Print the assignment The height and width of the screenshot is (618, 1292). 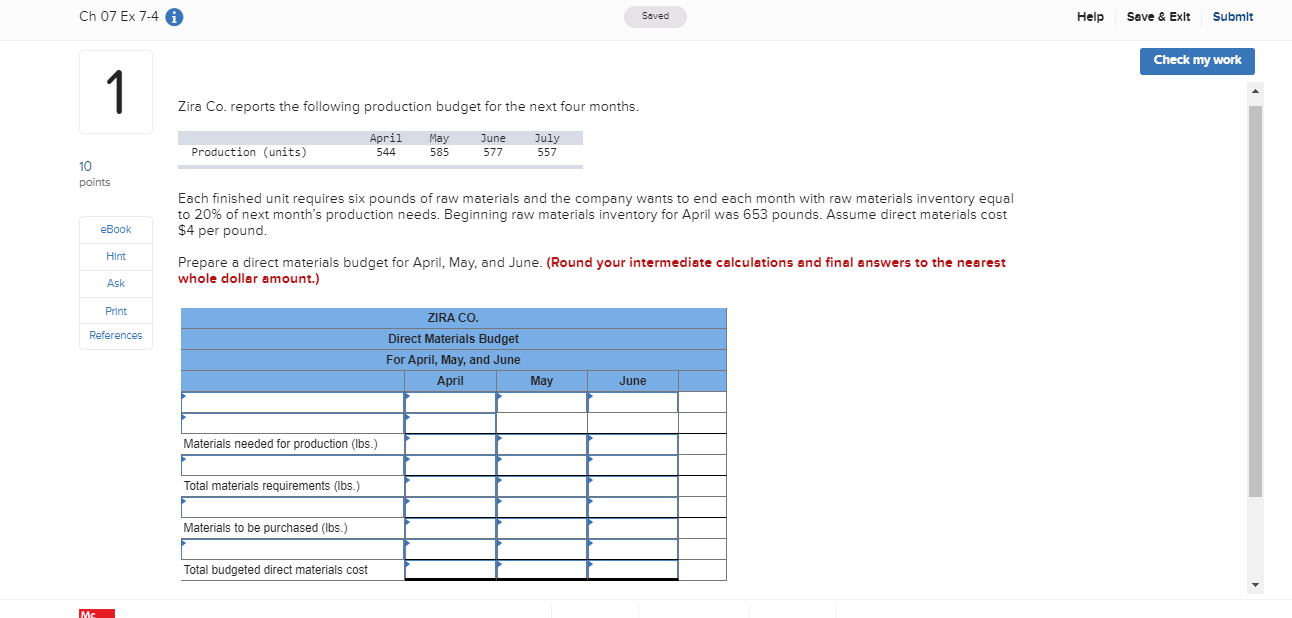[x=115, y=310]
